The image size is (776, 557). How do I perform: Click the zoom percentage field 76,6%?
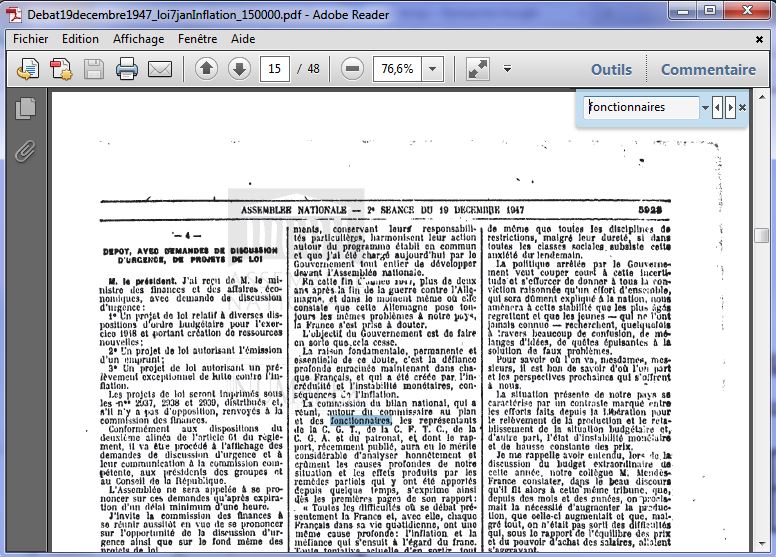(x=397, y=69)
